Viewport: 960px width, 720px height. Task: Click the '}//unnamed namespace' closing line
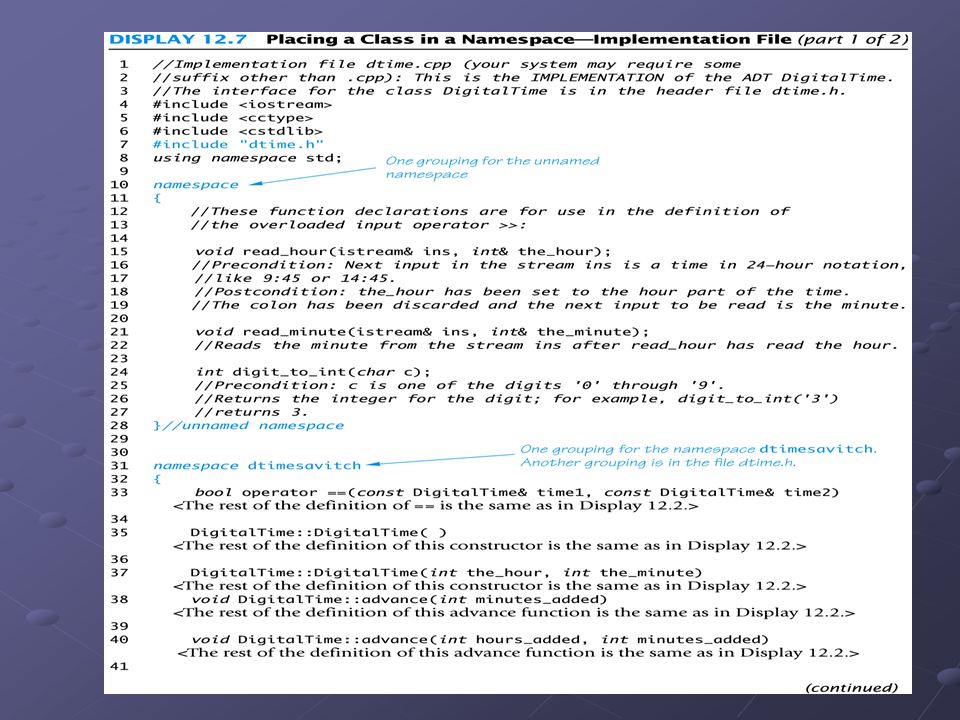(248, 426)
